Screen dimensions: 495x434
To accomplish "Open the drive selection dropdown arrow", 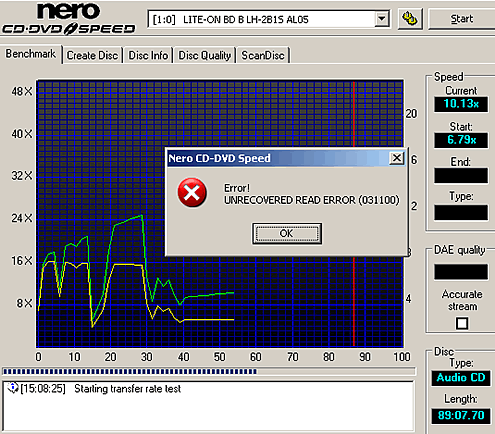I will tap(381, 19).
